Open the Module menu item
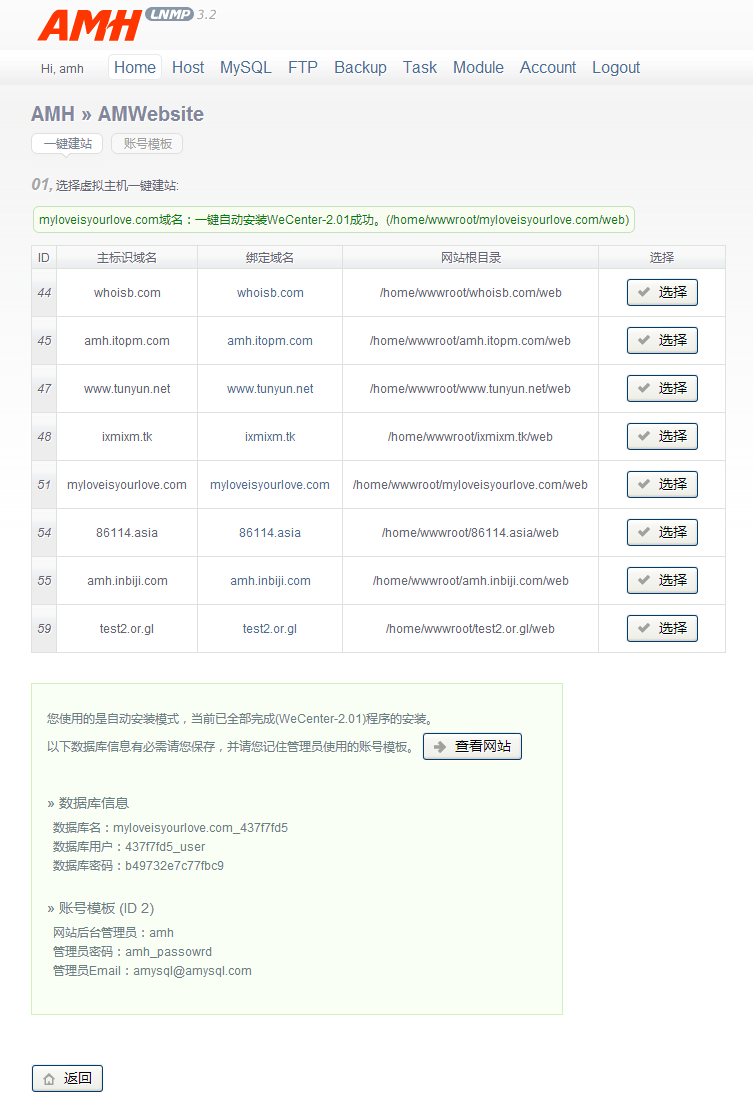Image resolution: width=753 pixels, height=1119 pixels. coord(478,68)
